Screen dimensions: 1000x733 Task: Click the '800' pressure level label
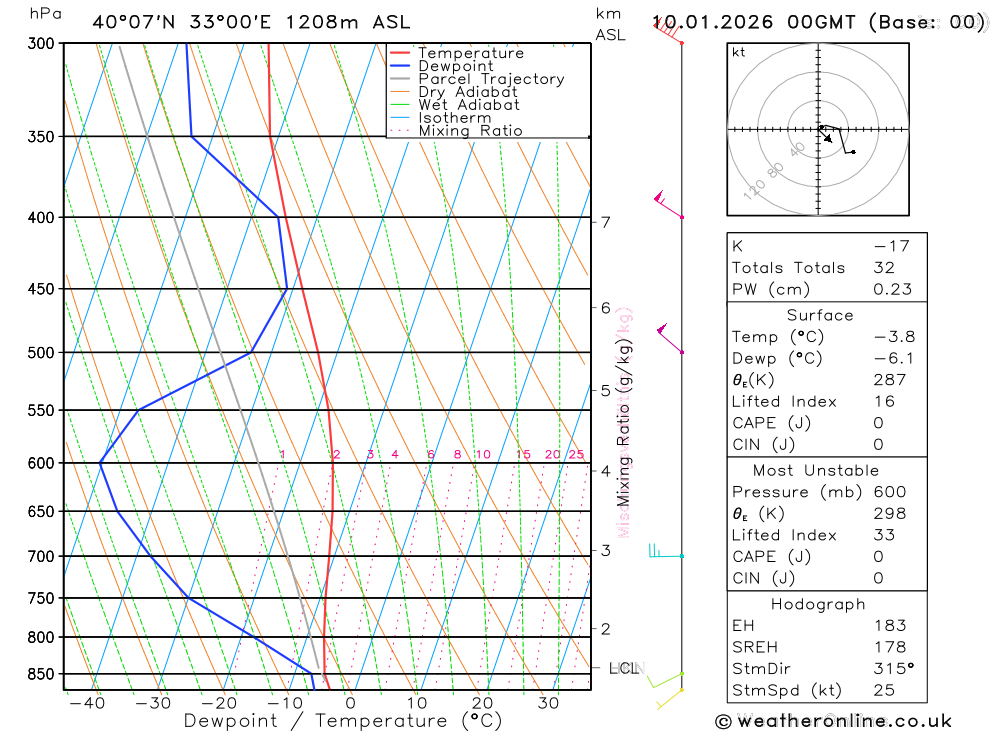(x=42, y=637)
